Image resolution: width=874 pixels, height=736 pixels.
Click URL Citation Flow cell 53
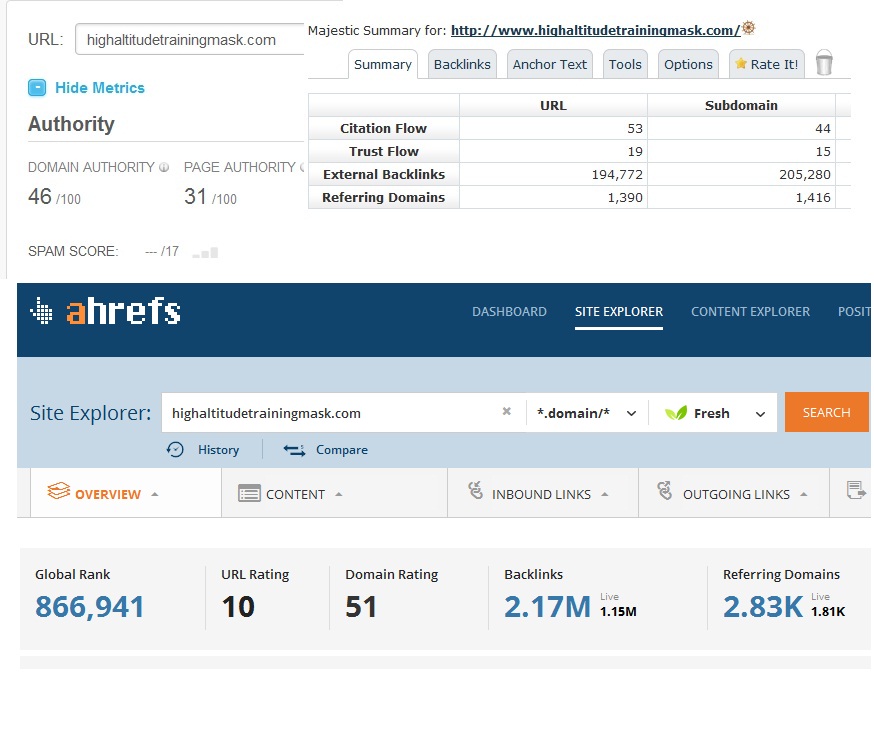coord(553,128)
